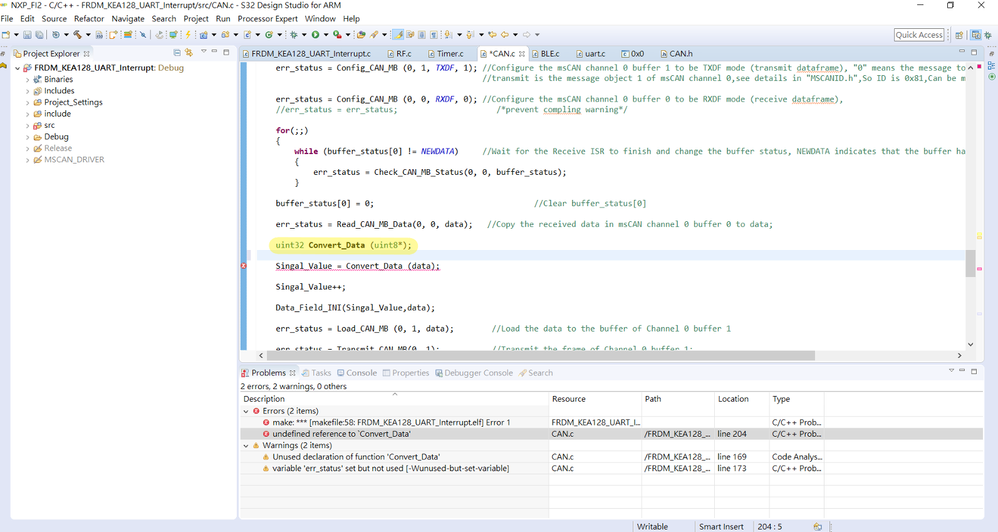Click the hammer Build icon
This screenshot has height=532, width=998.
(x=78, y=34)
